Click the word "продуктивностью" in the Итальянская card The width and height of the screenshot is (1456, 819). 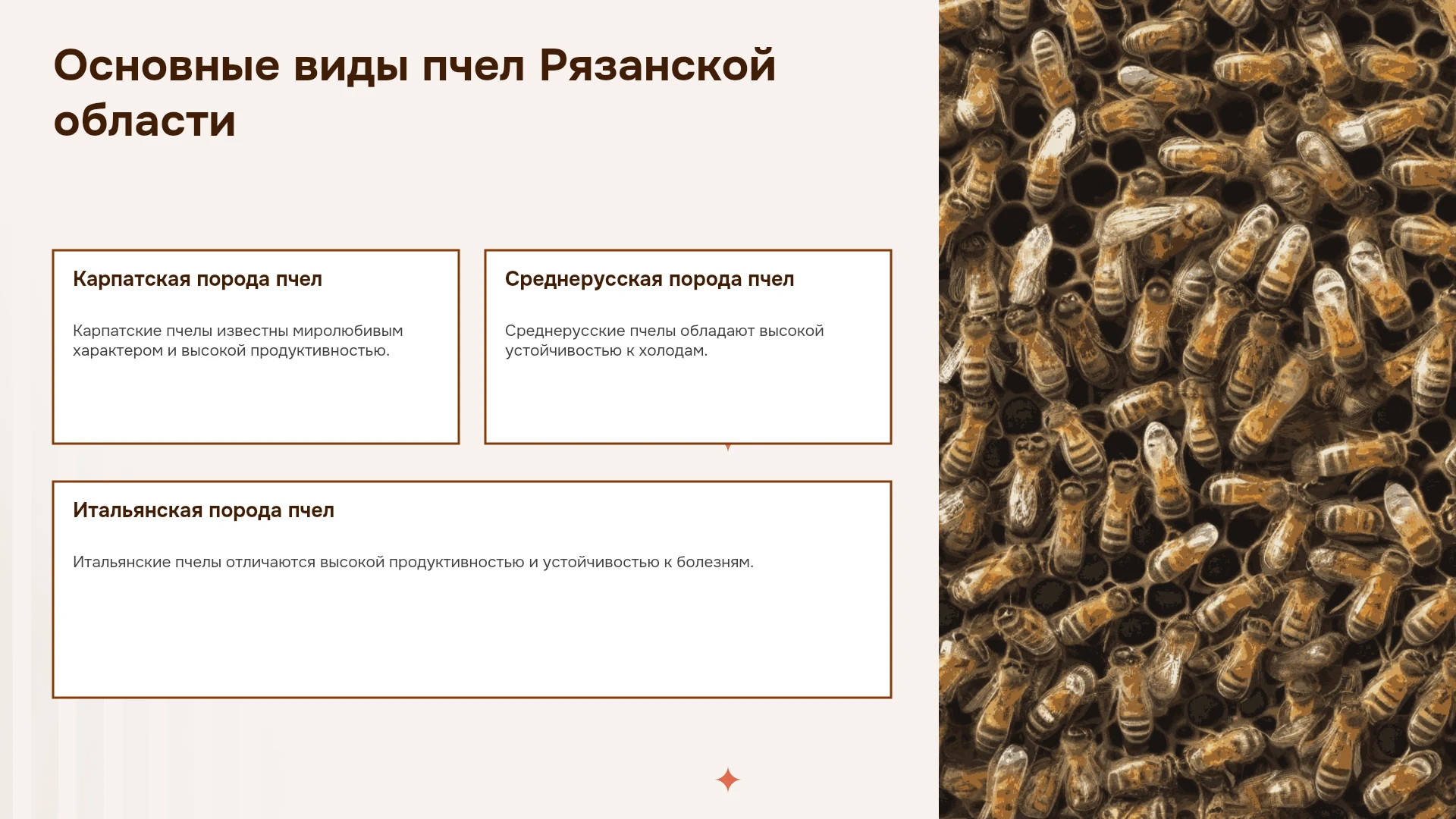click(x=457, y=563)
